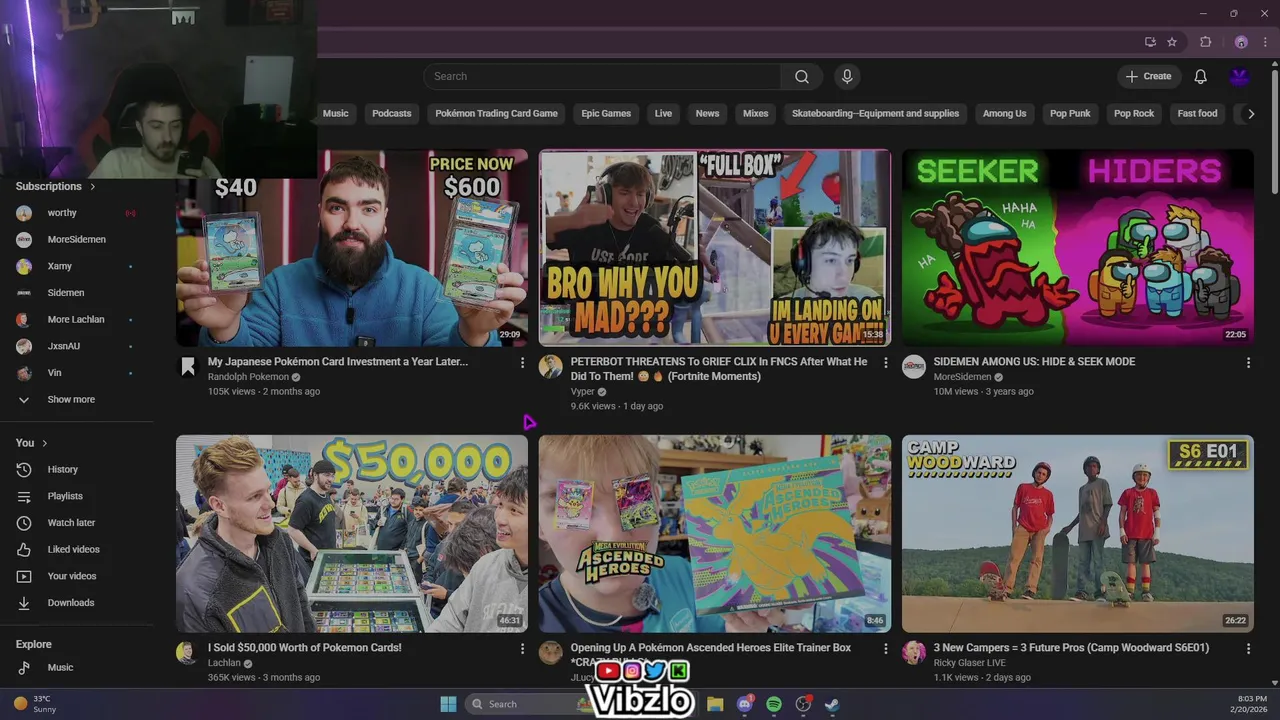1280x720 pixels.
Task: Click Ricky Glaser LIVE channel avatar
Action: coord(914,652)
